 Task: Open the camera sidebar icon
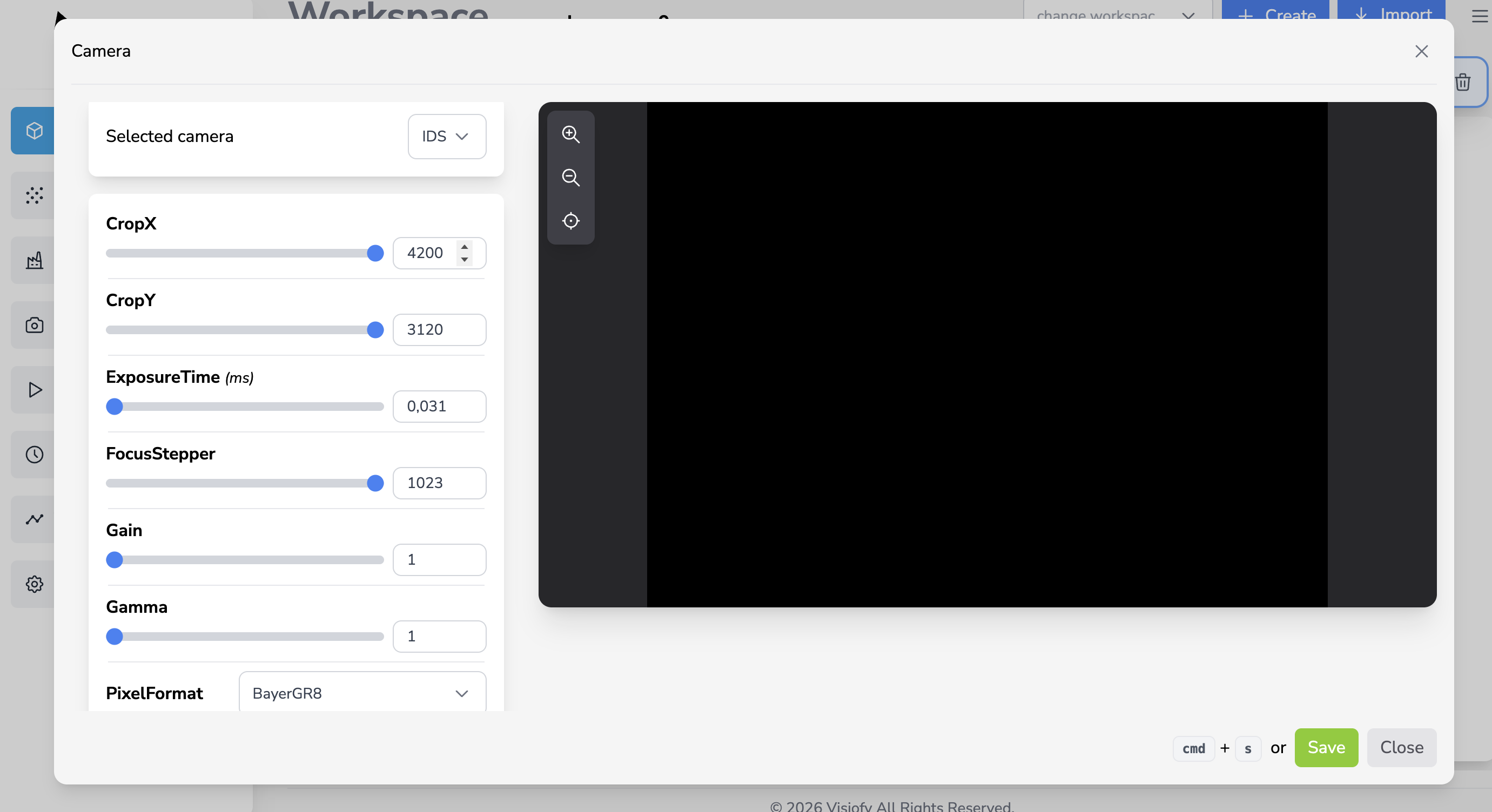pyautogui.click(x=33, y=325)
